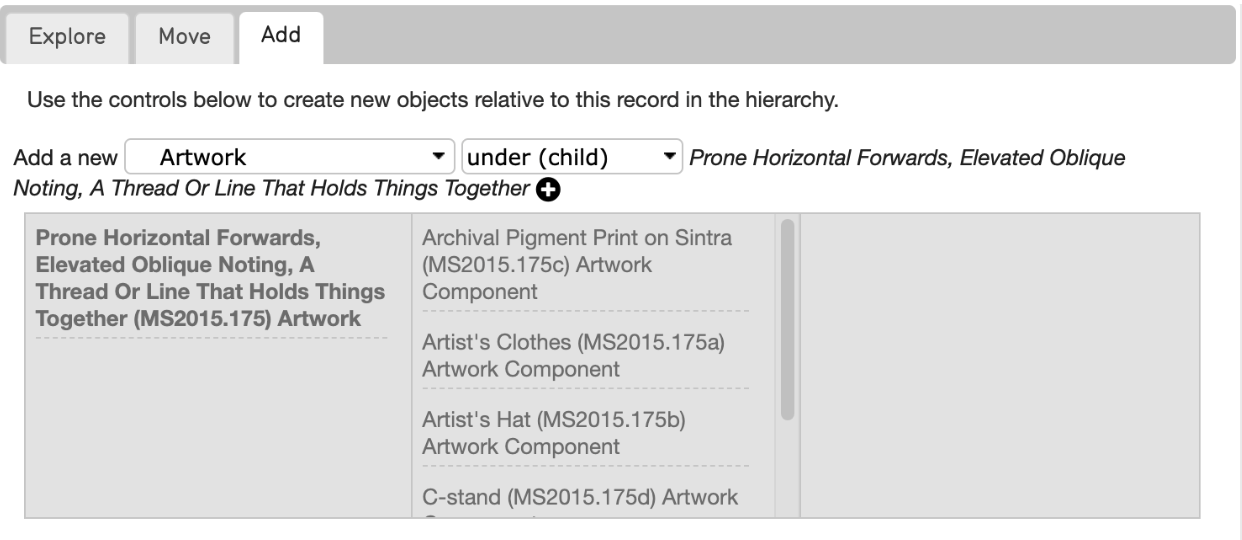The height and width of the screenshot is (540, 1242).
Task: Click the 'Add a new' label
Action: 65,158
